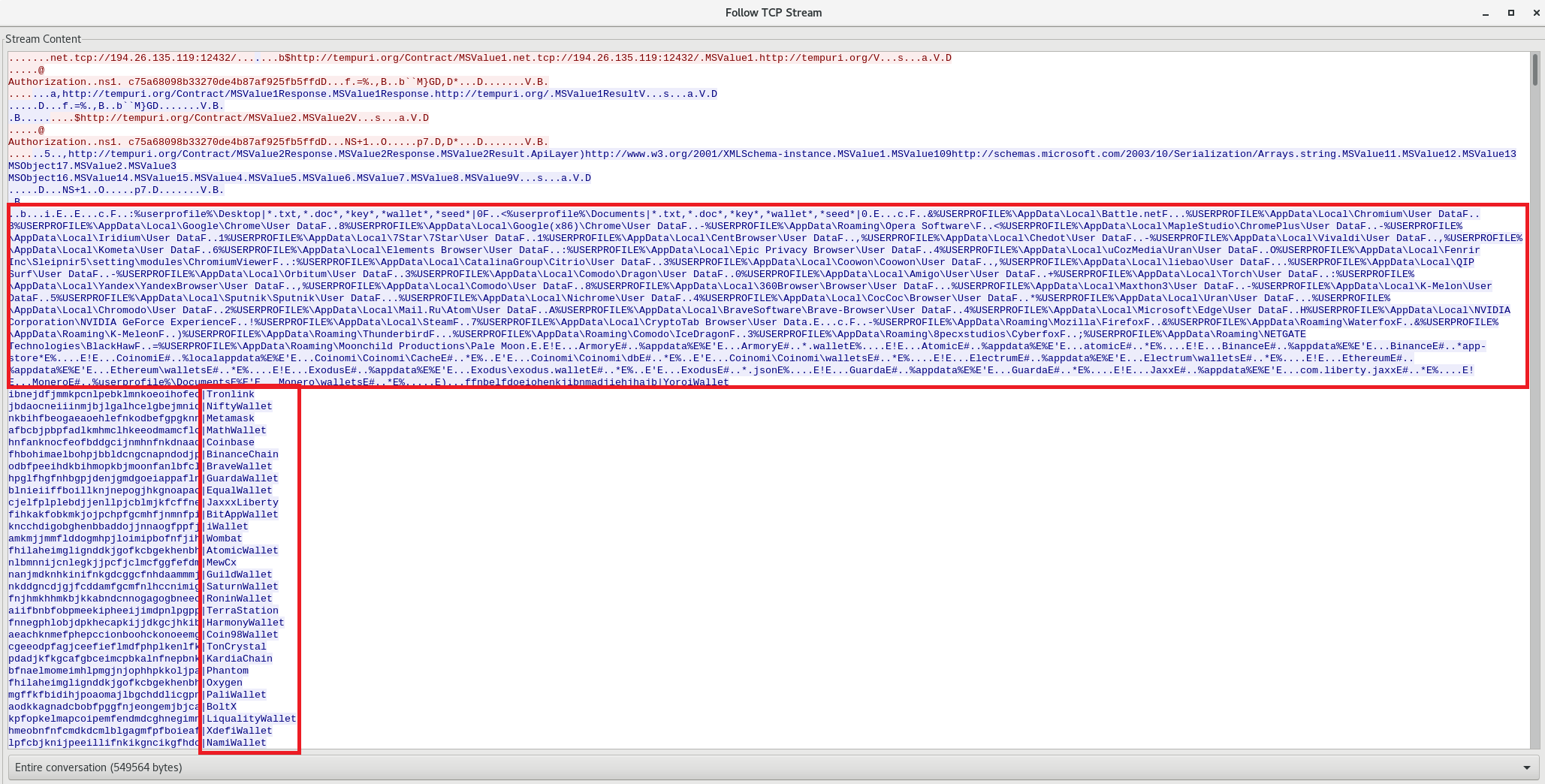
Task: Click the BitAppWallet entry
Action: [x=242, y=514]
